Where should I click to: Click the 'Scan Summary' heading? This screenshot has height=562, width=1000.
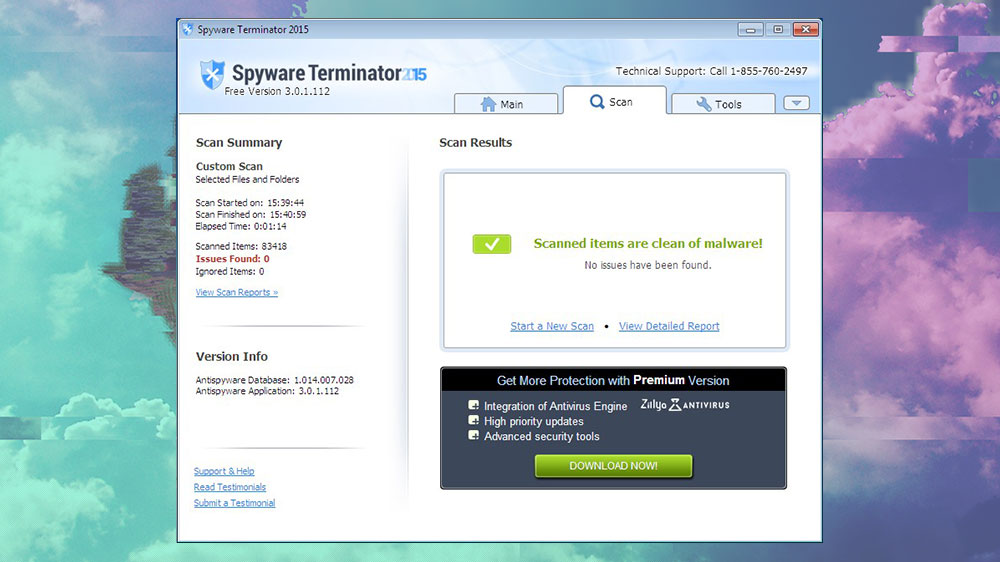(x=239, y=142)
